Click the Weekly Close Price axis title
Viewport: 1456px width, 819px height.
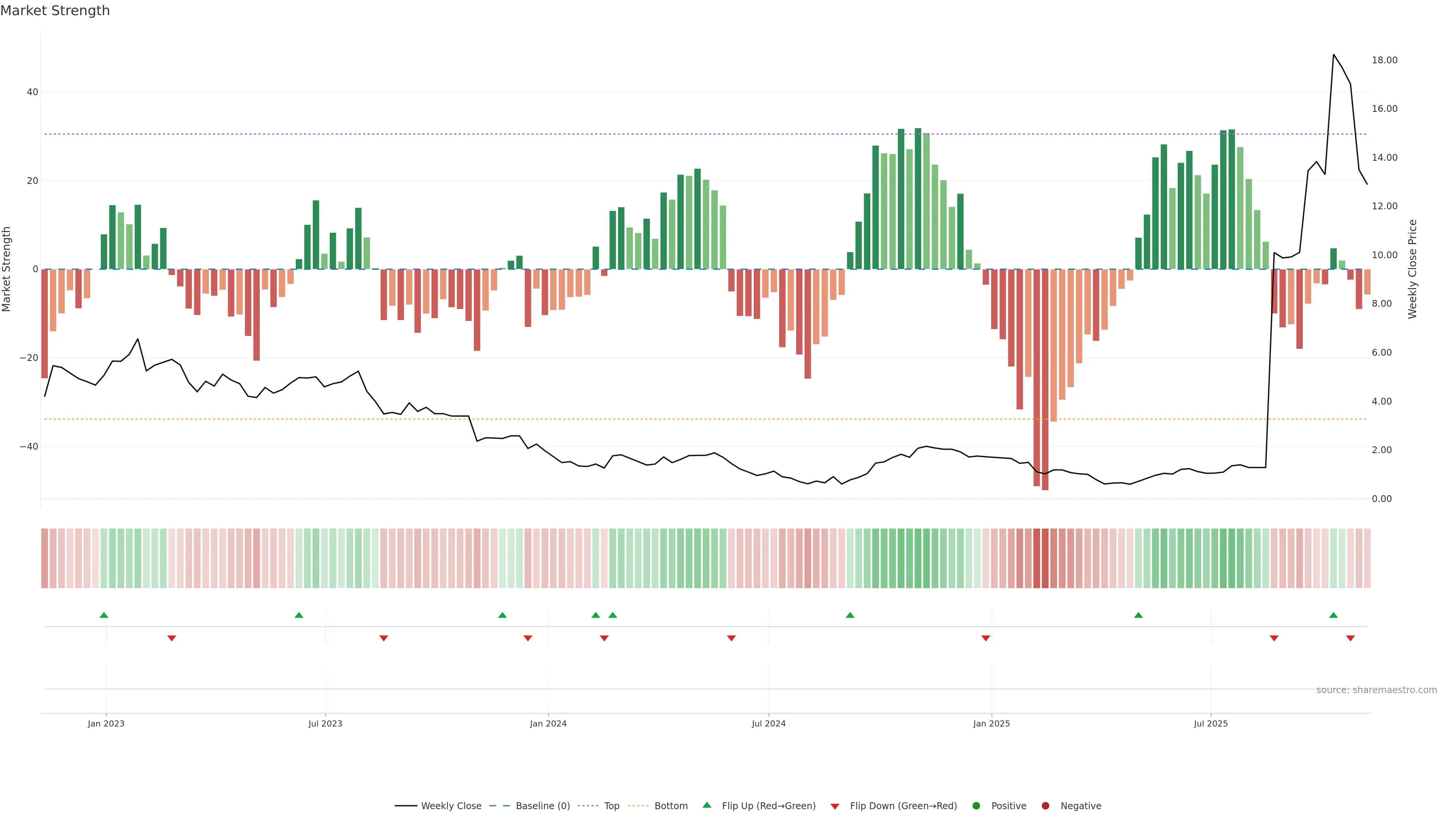click(x=1412, y=269)
